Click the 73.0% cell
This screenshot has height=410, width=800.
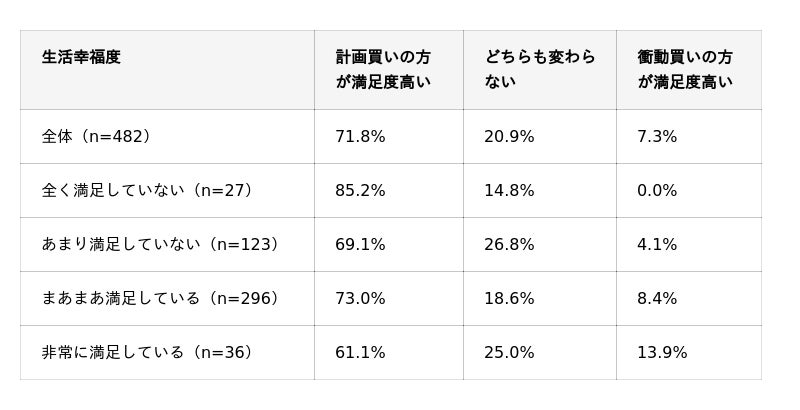pos(360,299)
